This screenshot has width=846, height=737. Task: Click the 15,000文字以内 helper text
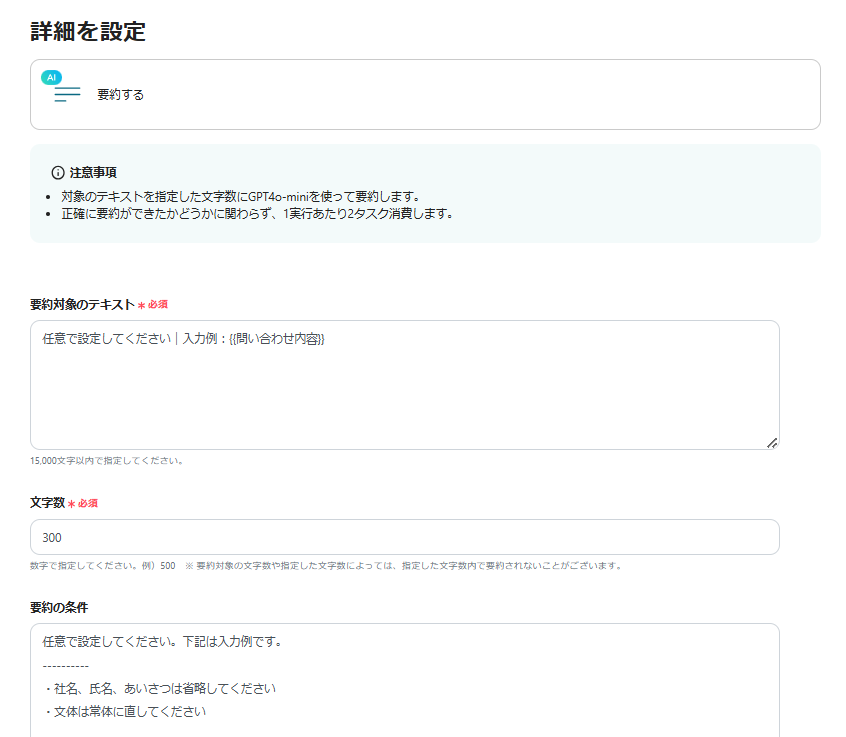(106, 461)
